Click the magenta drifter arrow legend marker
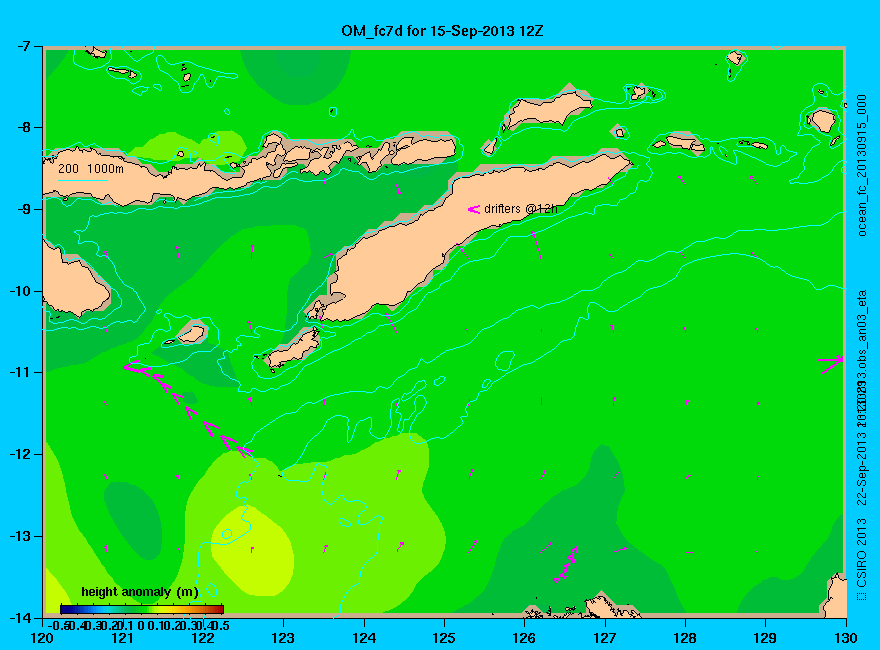This screenshot has width=880, height=650. (x=474, y=209)
